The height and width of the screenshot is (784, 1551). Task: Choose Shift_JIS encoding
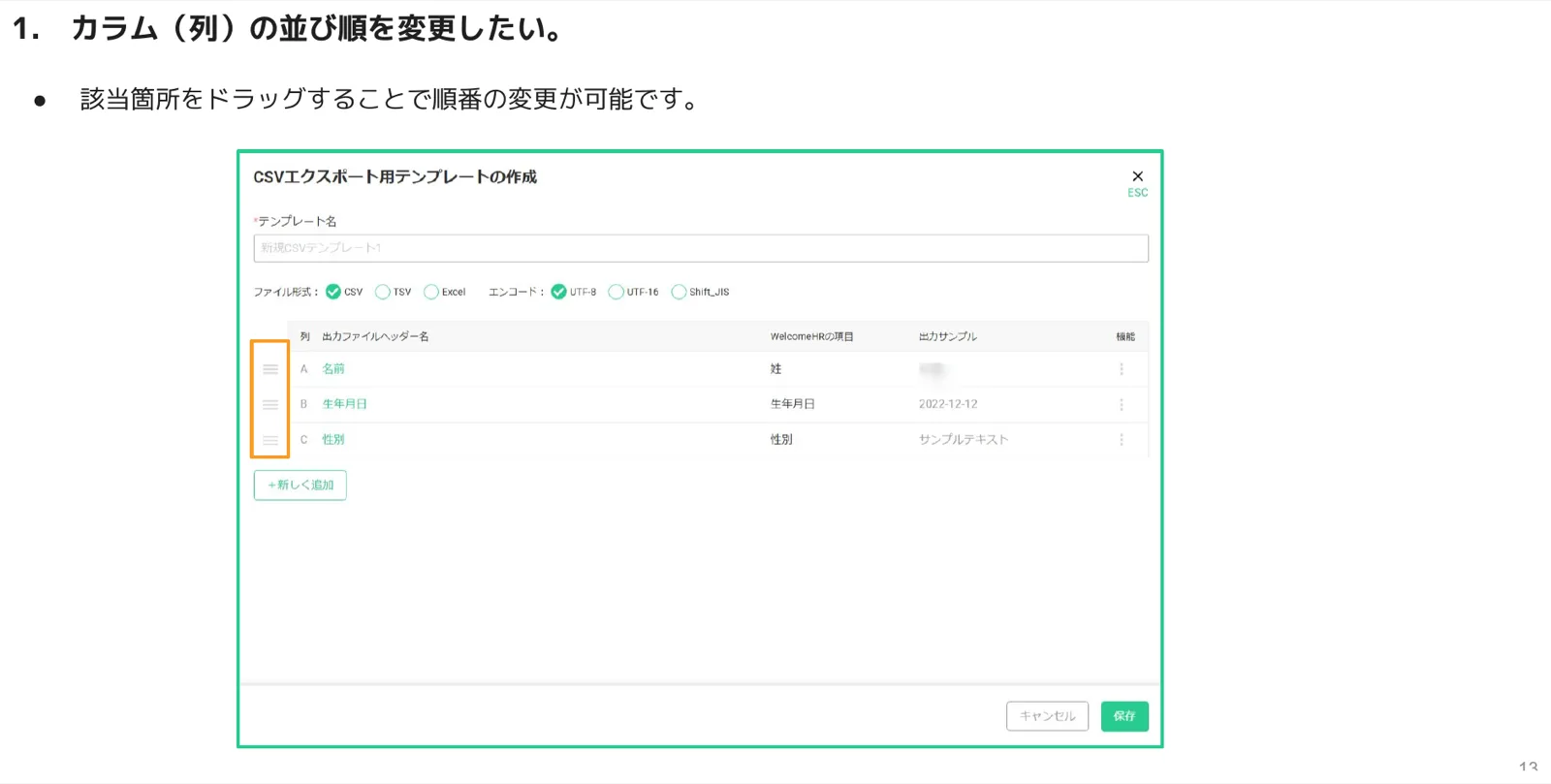pos(679,292)
